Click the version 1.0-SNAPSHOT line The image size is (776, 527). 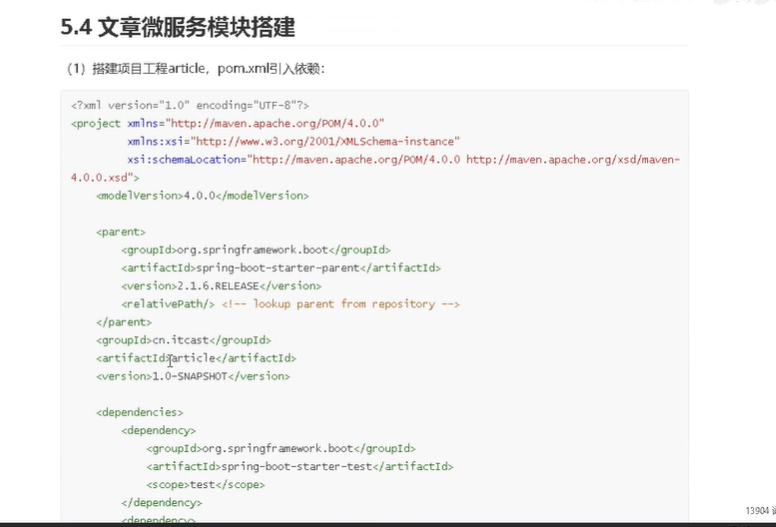(193, 376)
